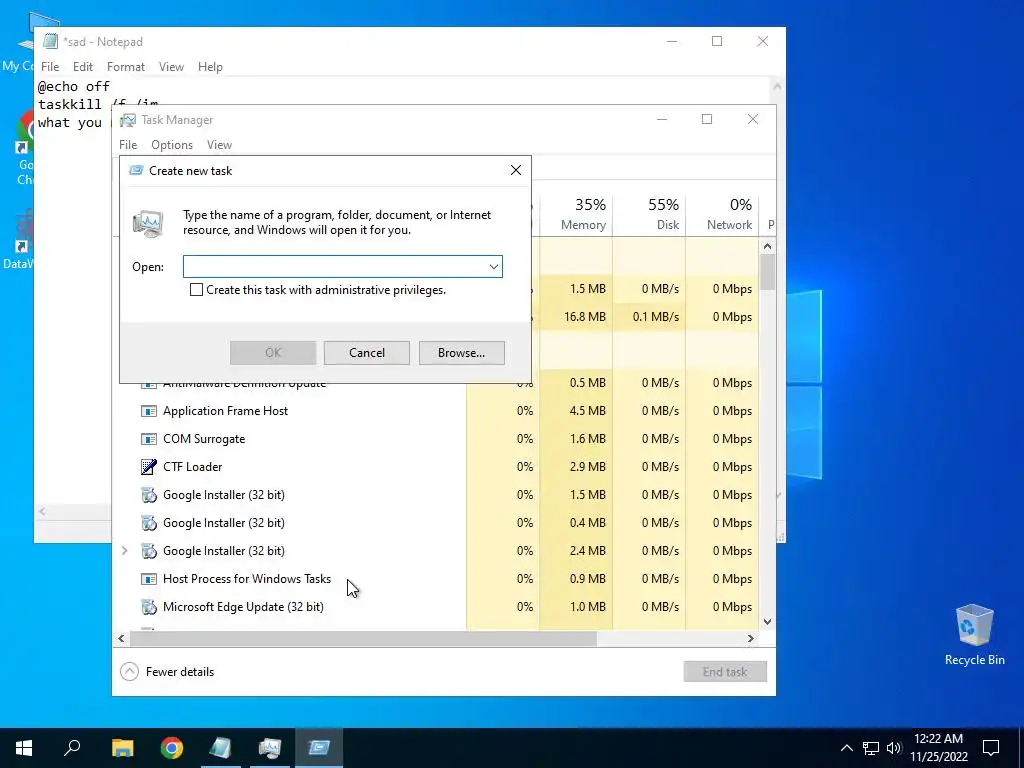
Task: Switch to Notepad via taskbar icon
Action: pos(221,748)
